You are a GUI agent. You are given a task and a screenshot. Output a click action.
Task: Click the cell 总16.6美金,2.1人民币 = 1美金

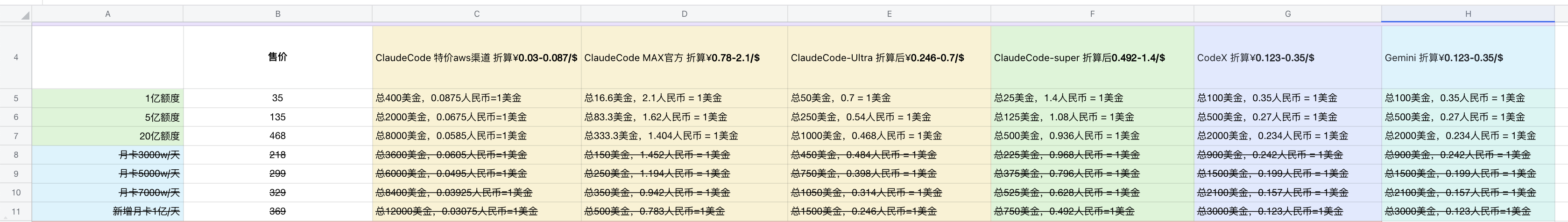point(684,98)
